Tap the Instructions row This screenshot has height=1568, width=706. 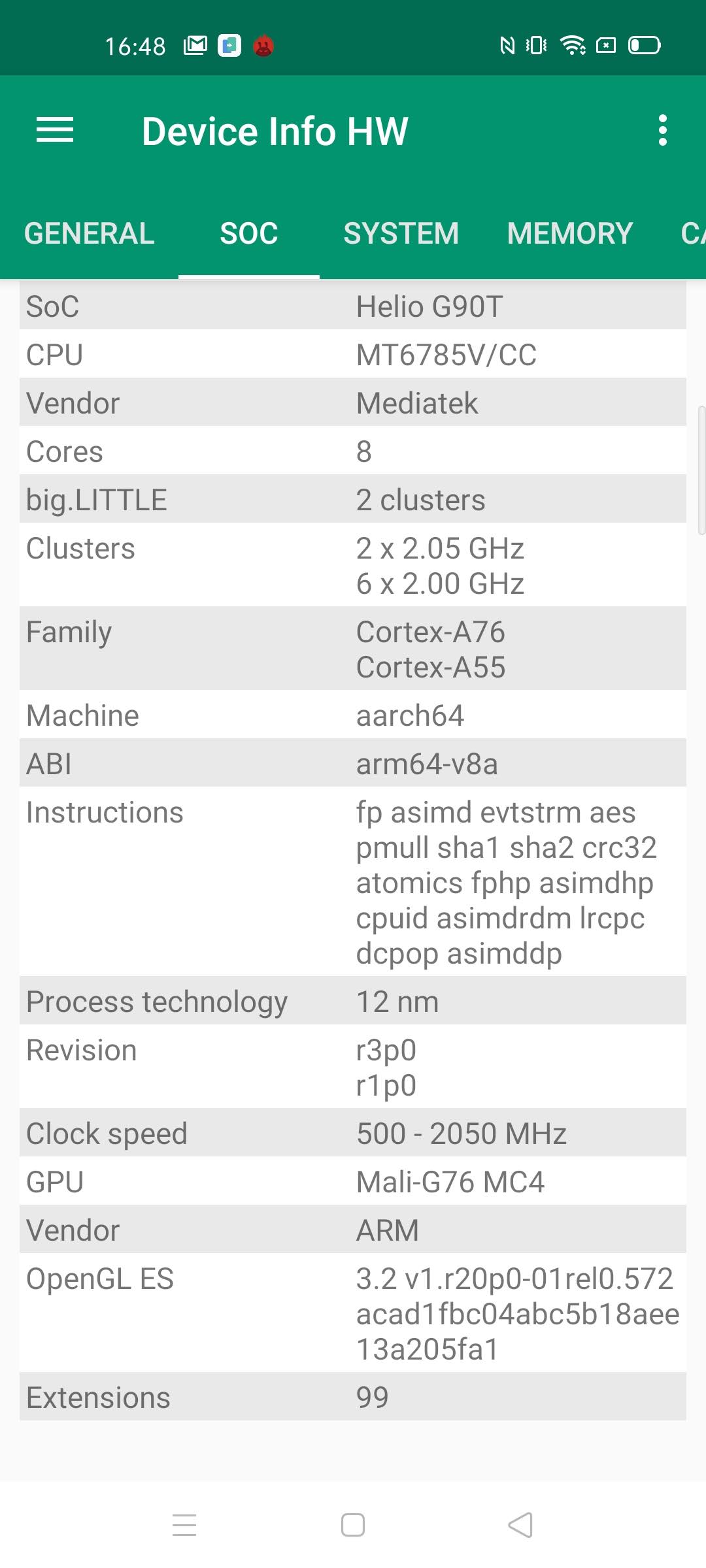pyautogui.click(x=353, y=883)
